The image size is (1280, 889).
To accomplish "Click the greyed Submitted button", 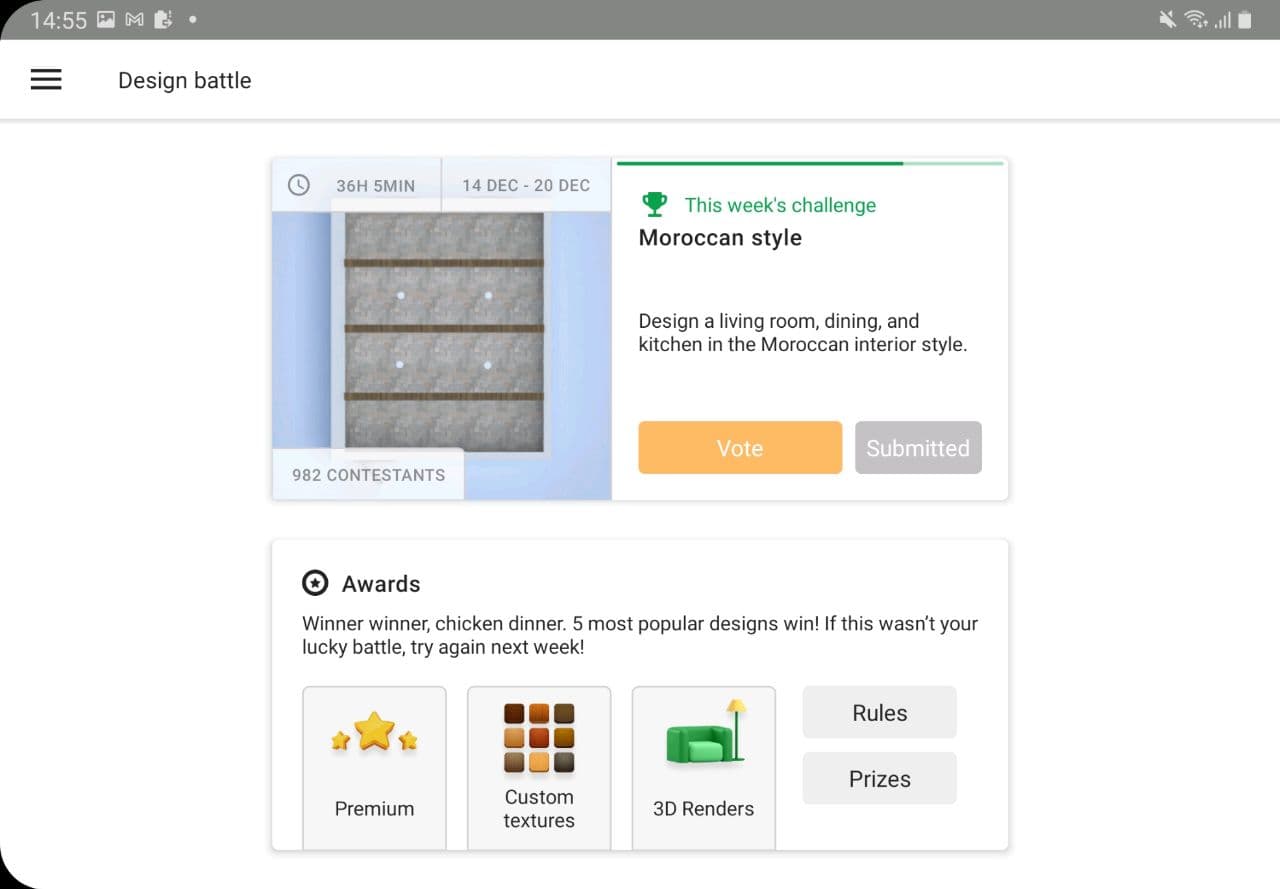I will point(918,447).
